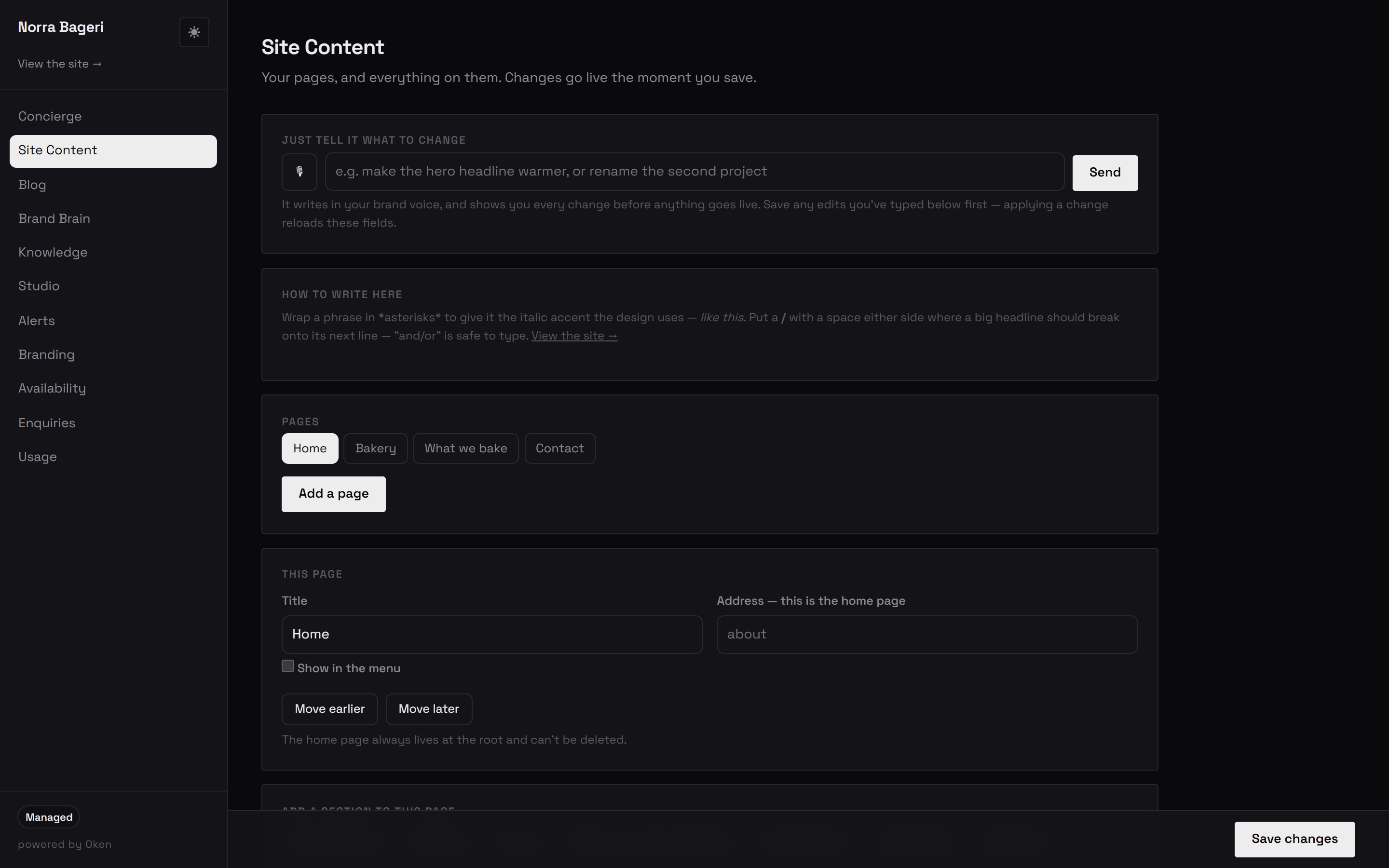Image resolution: width=1389 pixels, height=868 pixels.
Task: Open Brand Brain in the sidebar
Action: click(x=113, y=219)
